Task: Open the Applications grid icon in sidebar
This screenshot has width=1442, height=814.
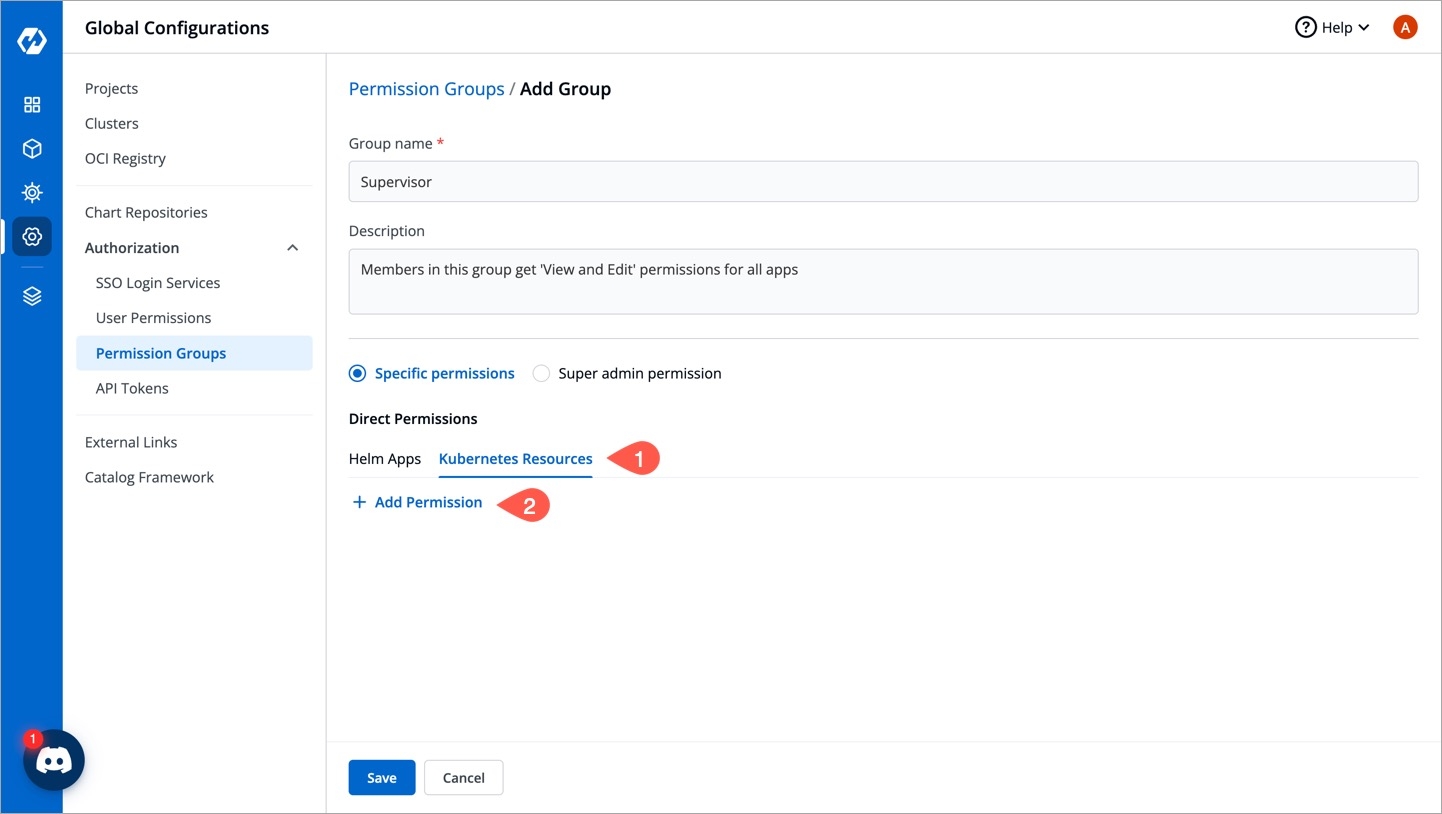Action: pyautogui.click(x=32, y=105)
